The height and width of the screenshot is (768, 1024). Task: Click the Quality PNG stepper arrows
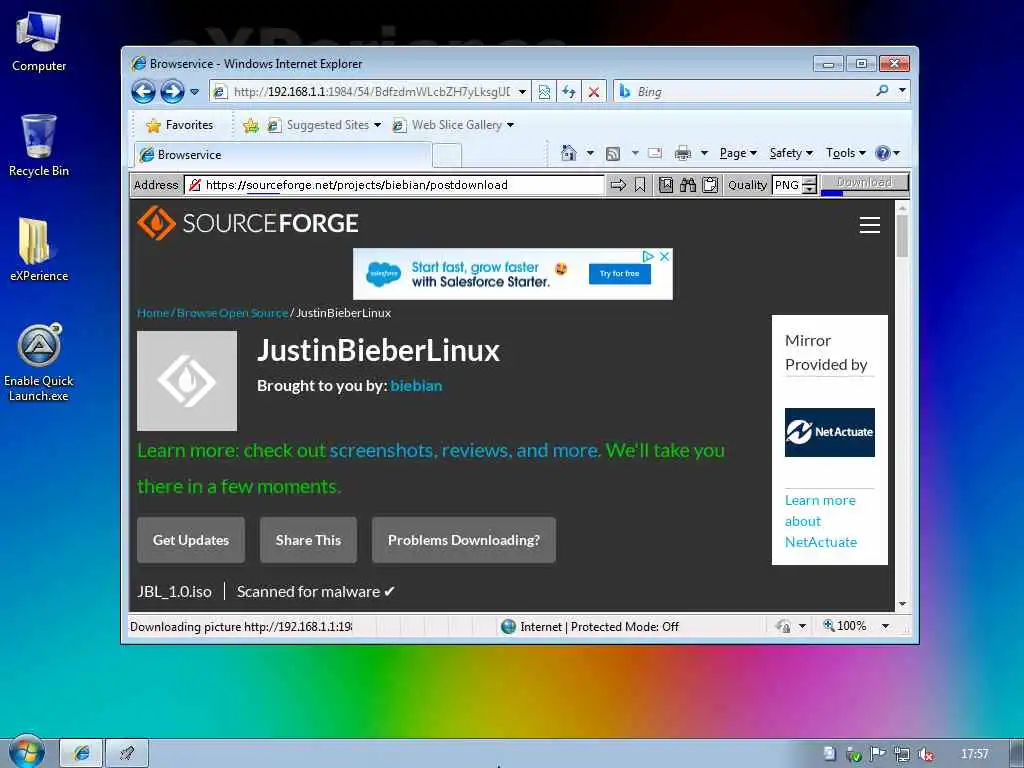click(810, 185)
